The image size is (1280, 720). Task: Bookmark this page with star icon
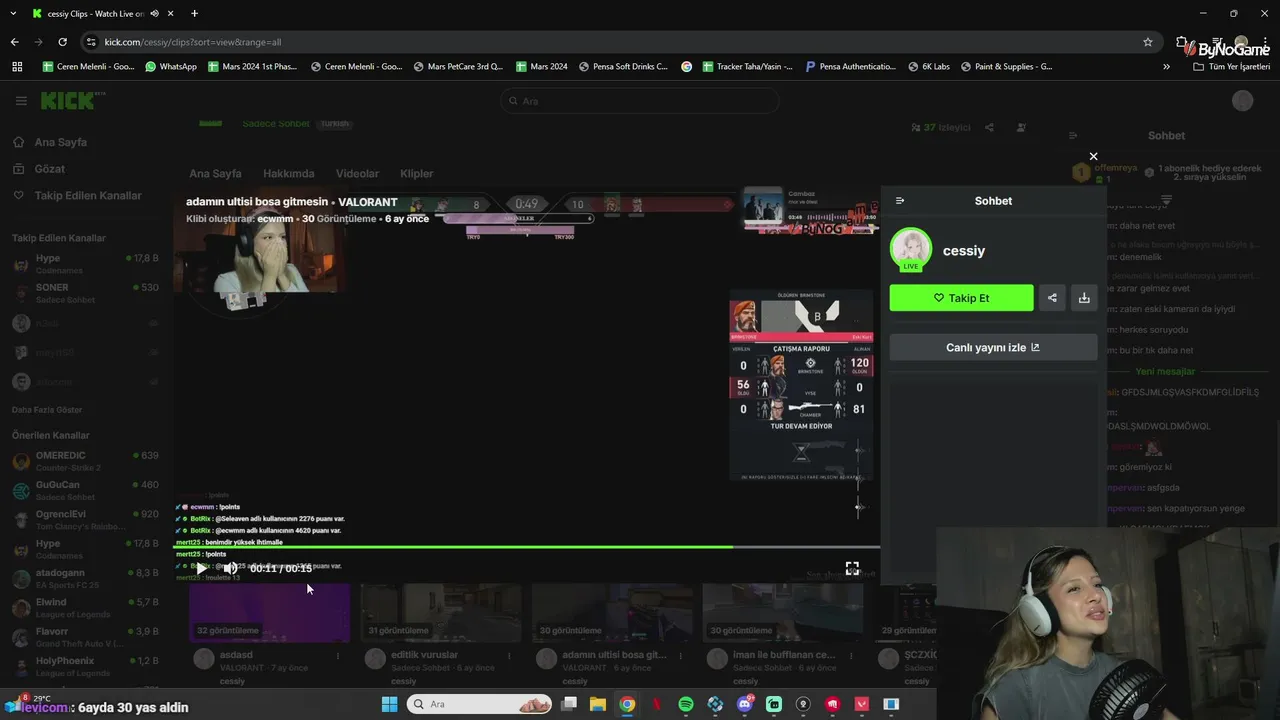pyautogui.click(x=1148, y=42)
